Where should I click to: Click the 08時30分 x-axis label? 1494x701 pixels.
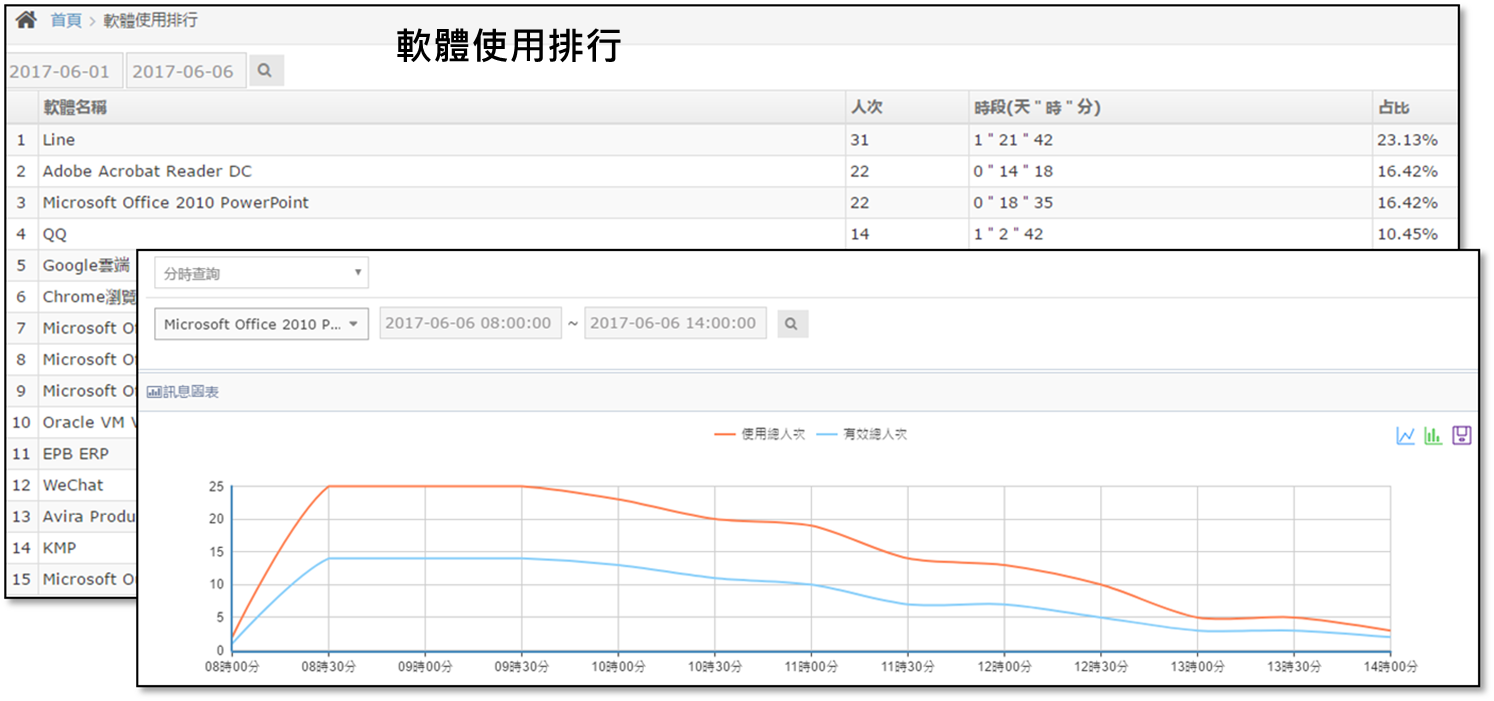(x=328, y=667)
